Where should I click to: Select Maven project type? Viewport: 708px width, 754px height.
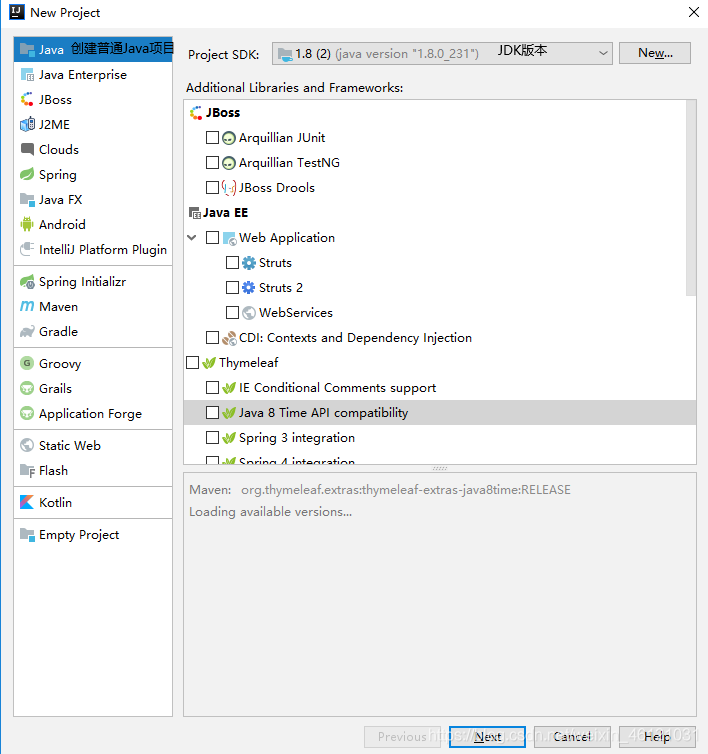93,307
